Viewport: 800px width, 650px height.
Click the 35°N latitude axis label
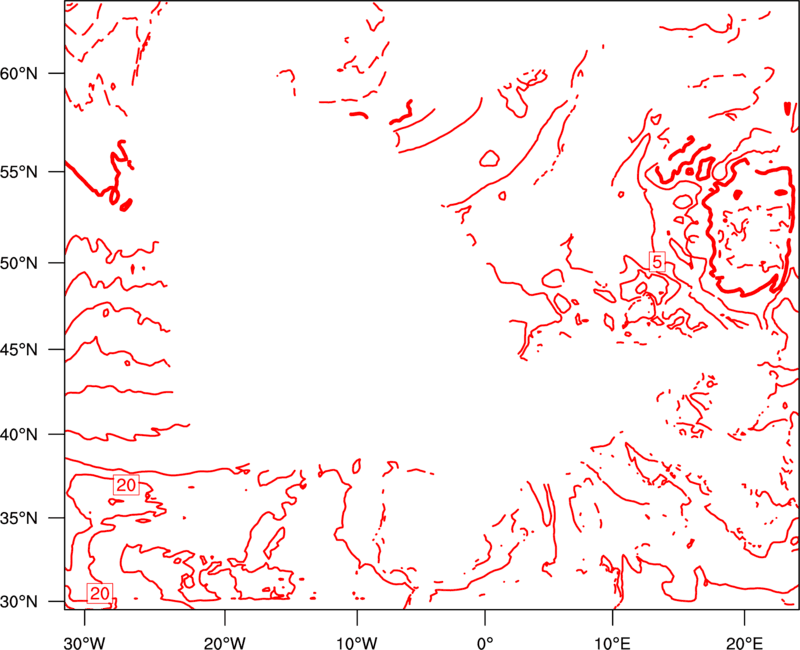point(19,518)
